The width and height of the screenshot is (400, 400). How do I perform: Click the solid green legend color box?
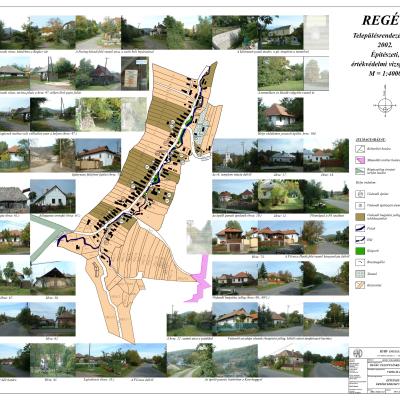[360, 251]
